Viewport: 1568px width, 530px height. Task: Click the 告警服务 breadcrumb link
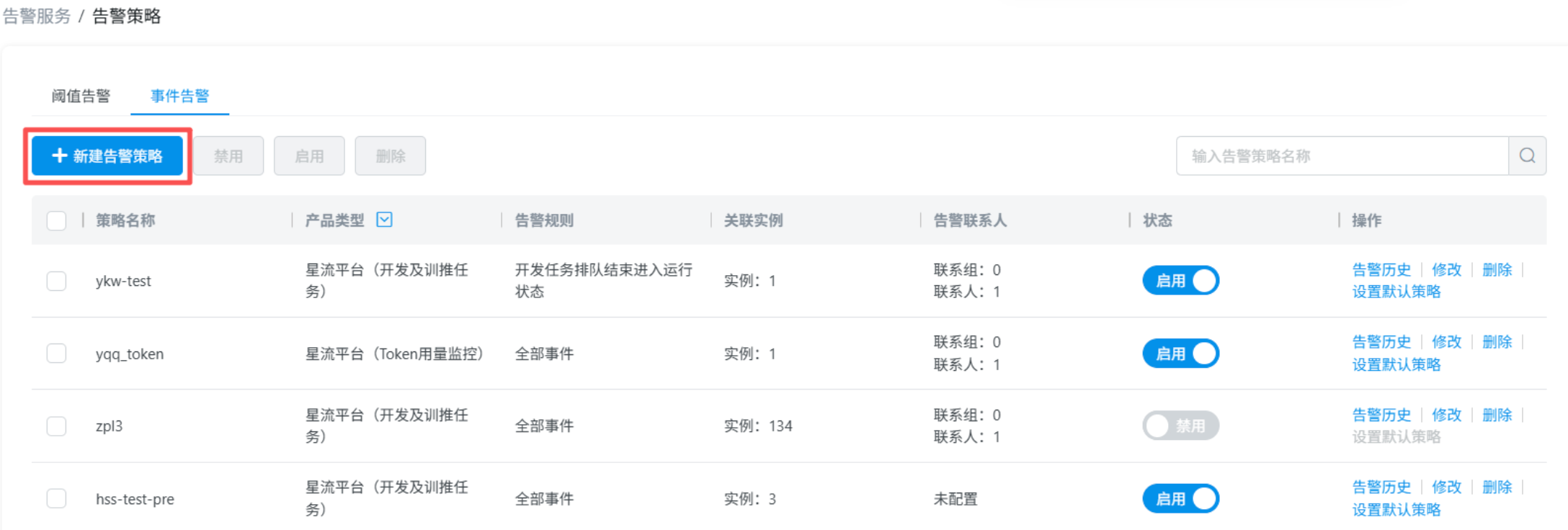tap(37, 16)
